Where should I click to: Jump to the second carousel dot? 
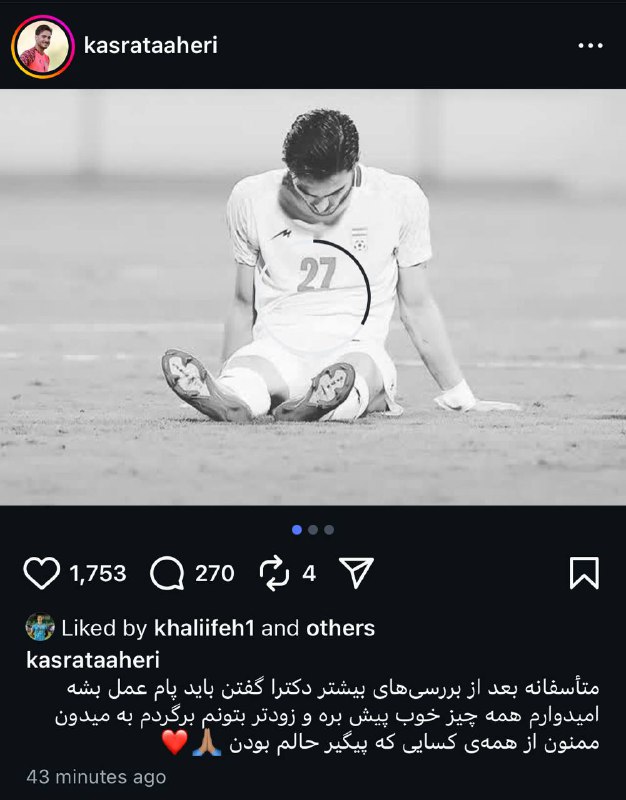313,530
